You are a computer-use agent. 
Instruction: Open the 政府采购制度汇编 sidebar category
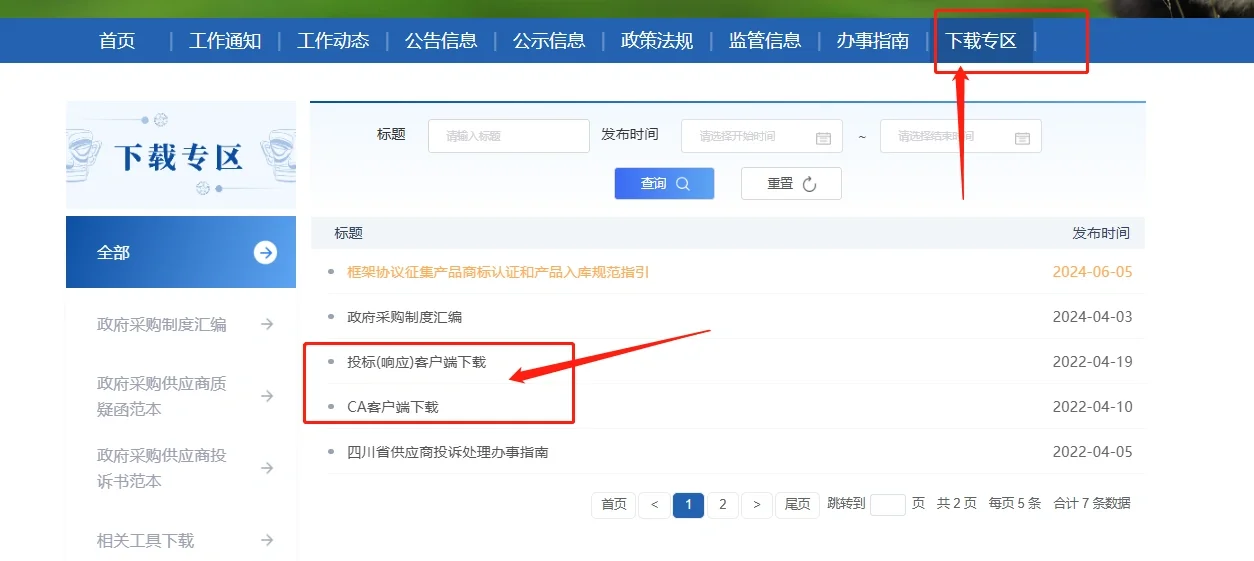162,324
